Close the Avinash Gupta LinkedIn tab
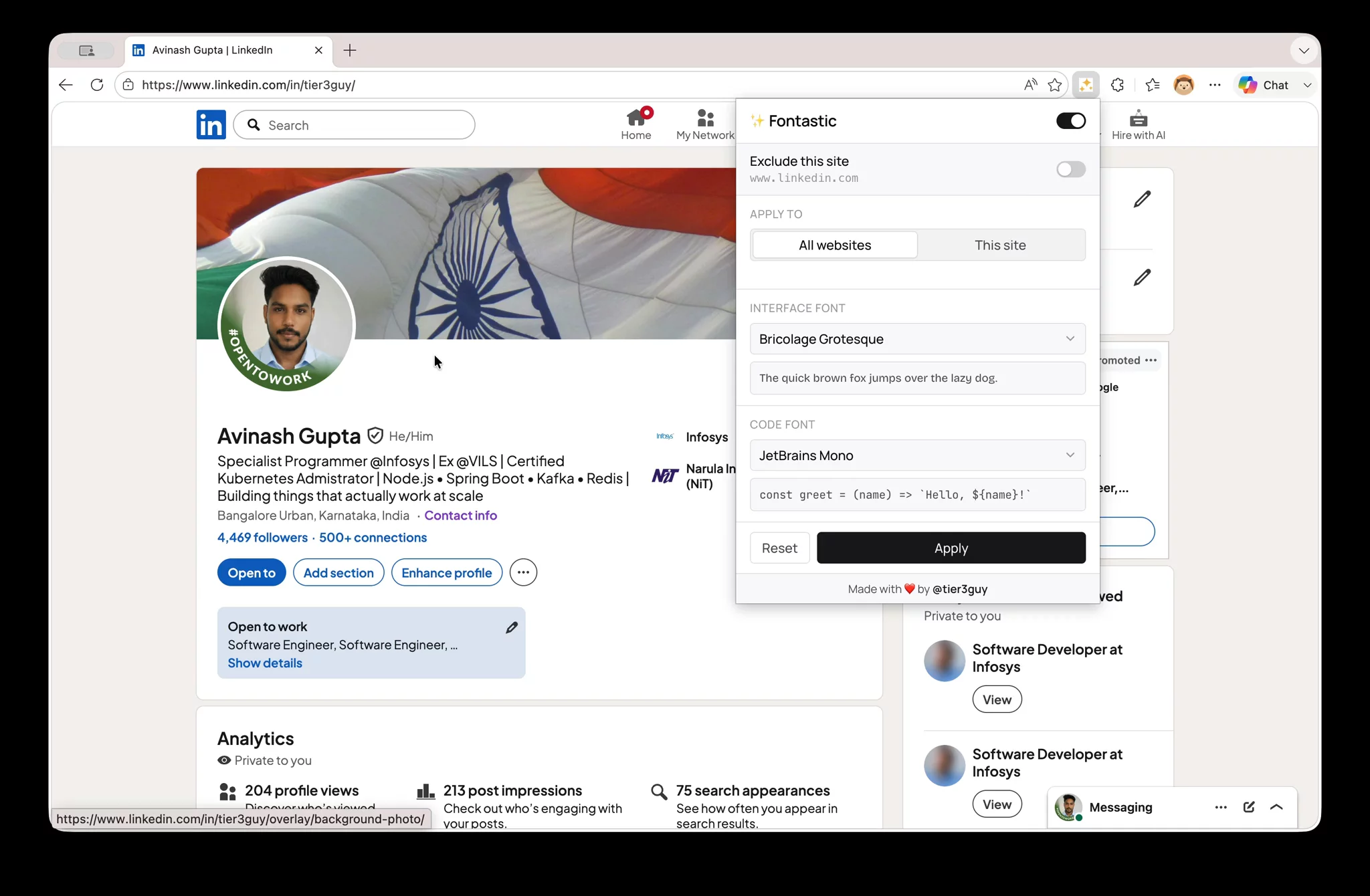 [x=318, y=50]
